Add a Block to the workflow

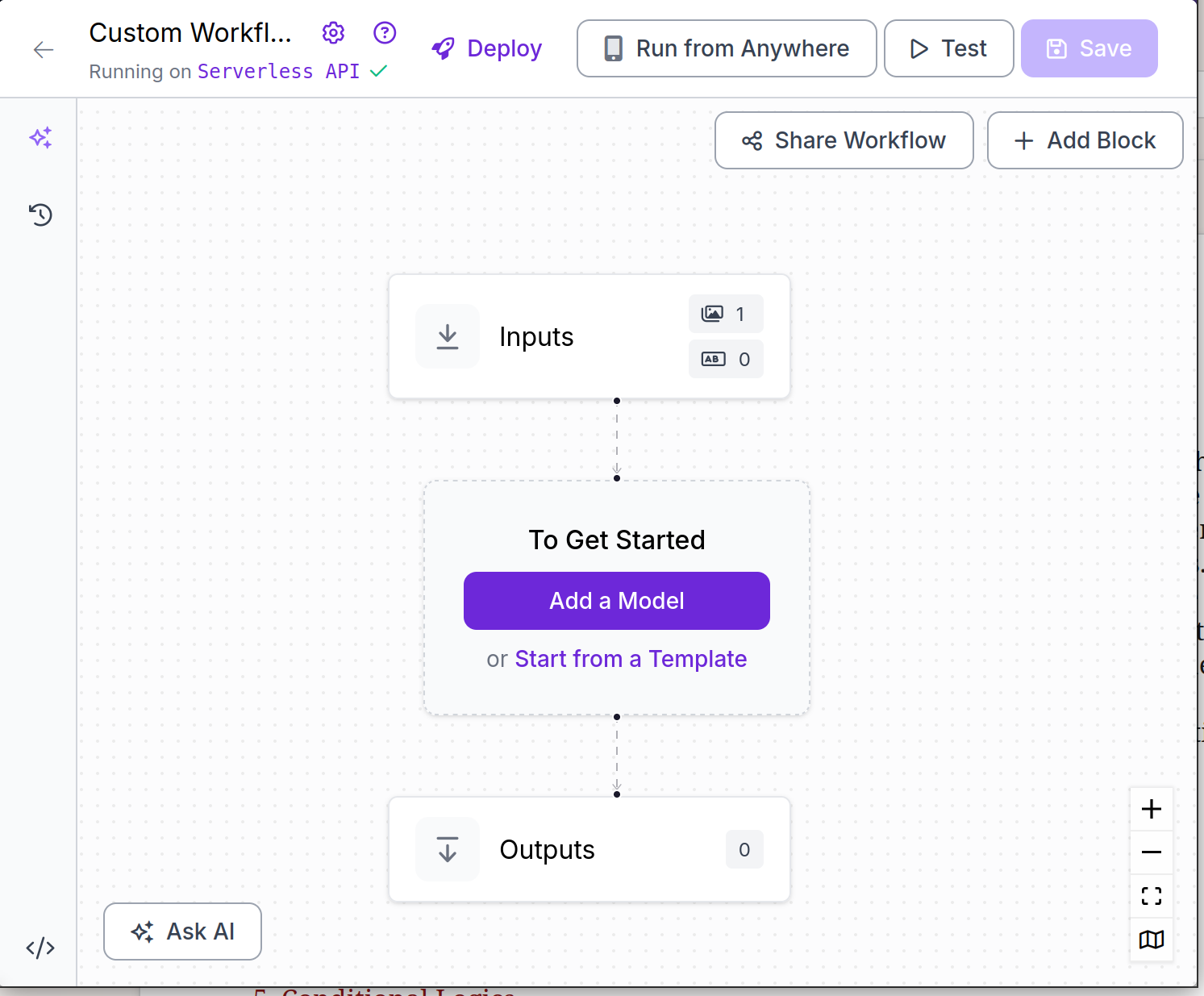pos(1085,140)
